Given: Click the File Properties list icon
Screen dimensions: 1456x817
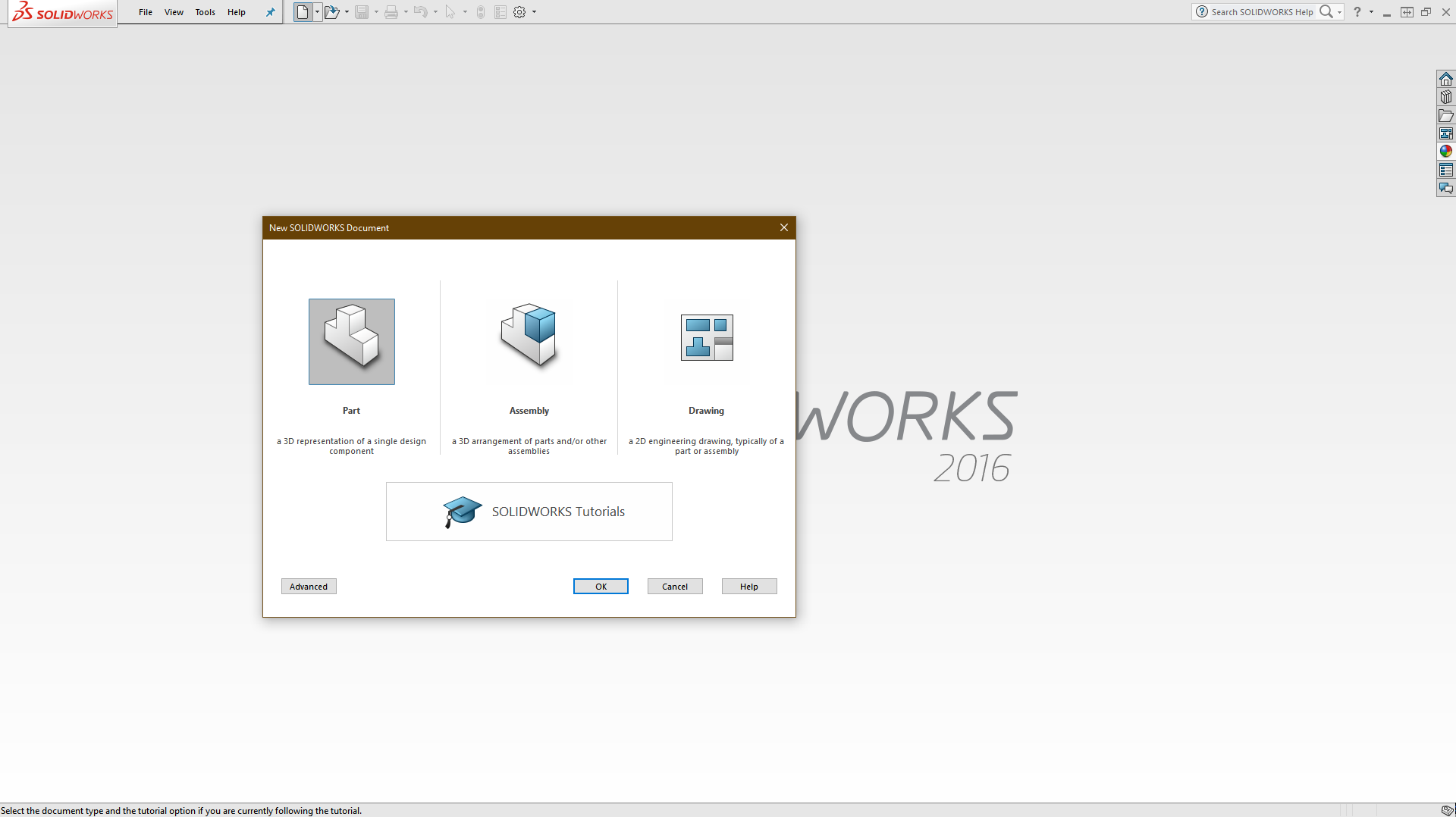Looking at the screenshot, I should pos(500,12).
